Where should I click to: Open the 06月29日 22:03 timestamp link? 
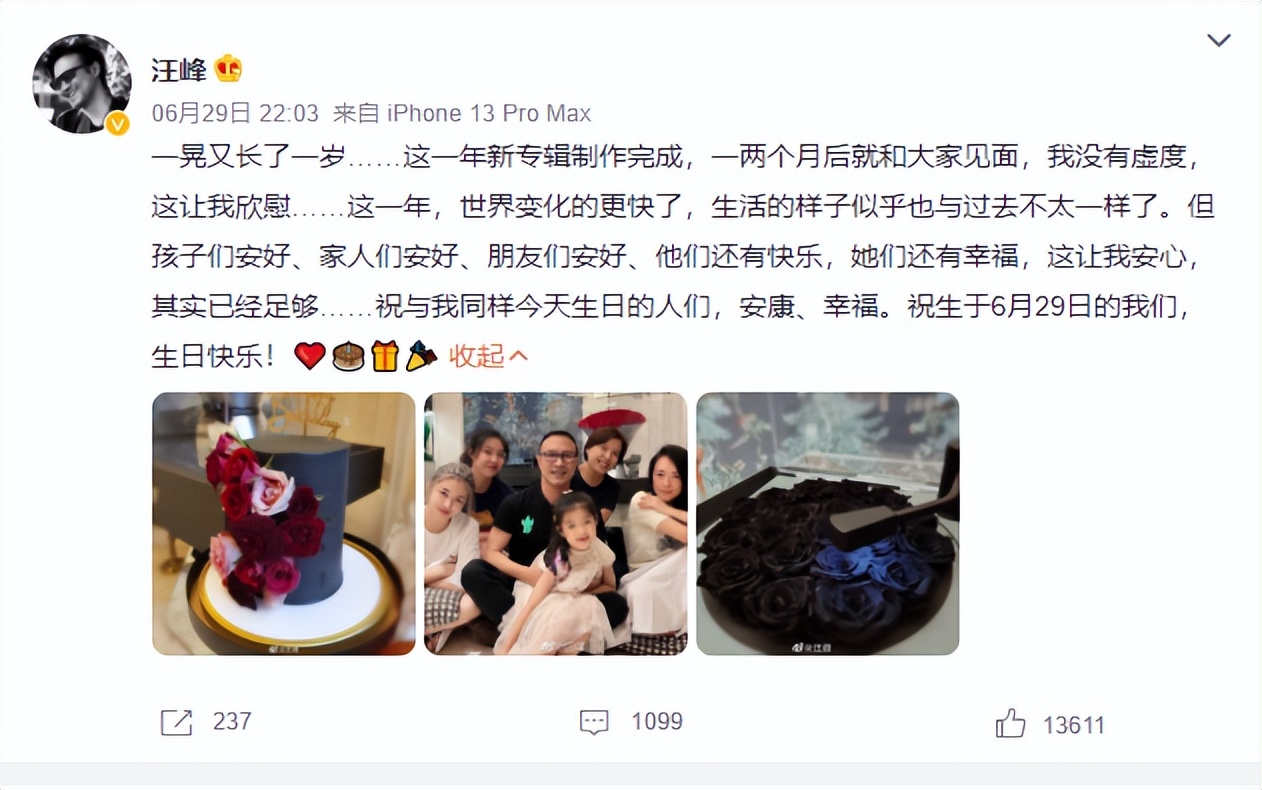[x=235, y=113]
